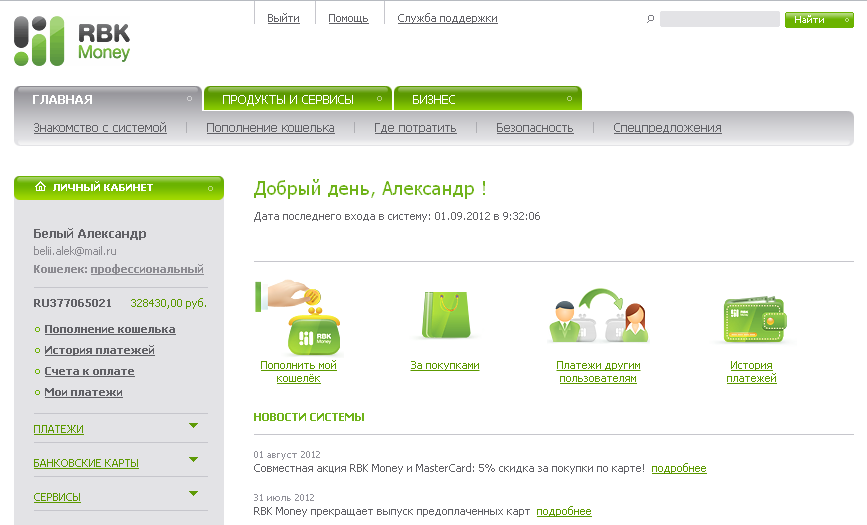Click the magnifier icon beside search field
This screenshot has height=525, width=867.
650,19
